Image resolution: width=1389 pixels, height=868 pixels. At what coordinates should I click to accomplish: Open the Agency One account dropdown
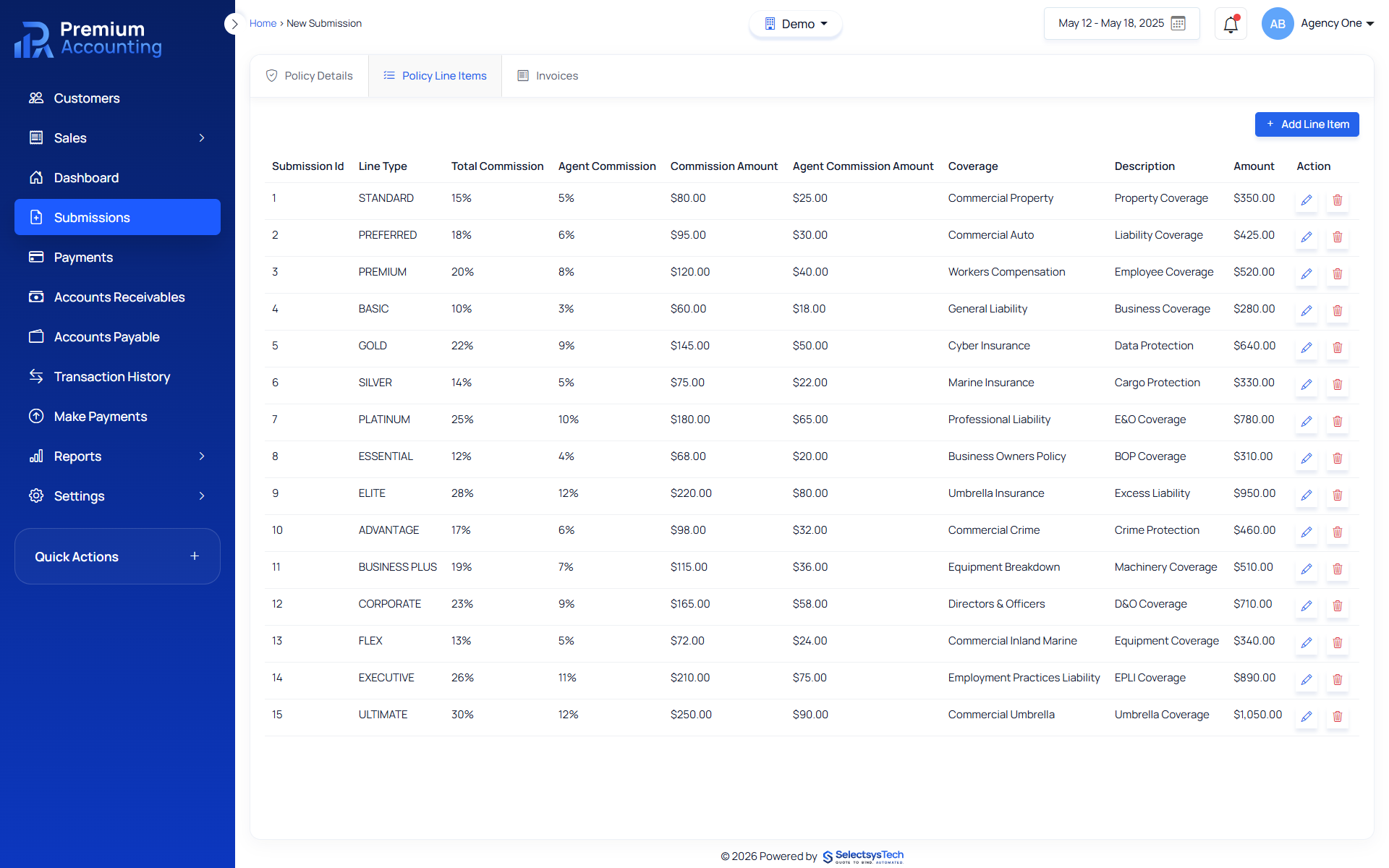(1337, 23)
